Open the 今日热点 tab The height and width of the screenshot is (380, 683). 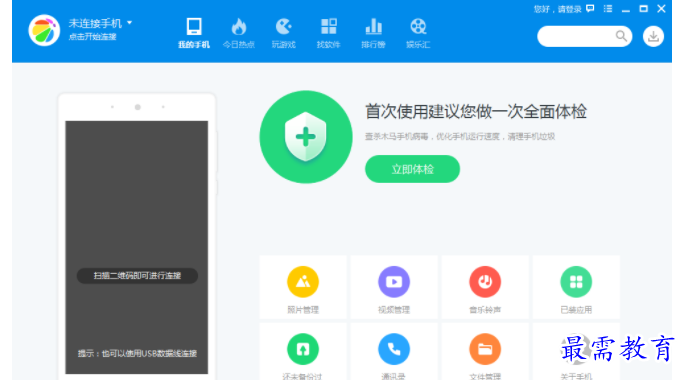click(x=239, y=33)
